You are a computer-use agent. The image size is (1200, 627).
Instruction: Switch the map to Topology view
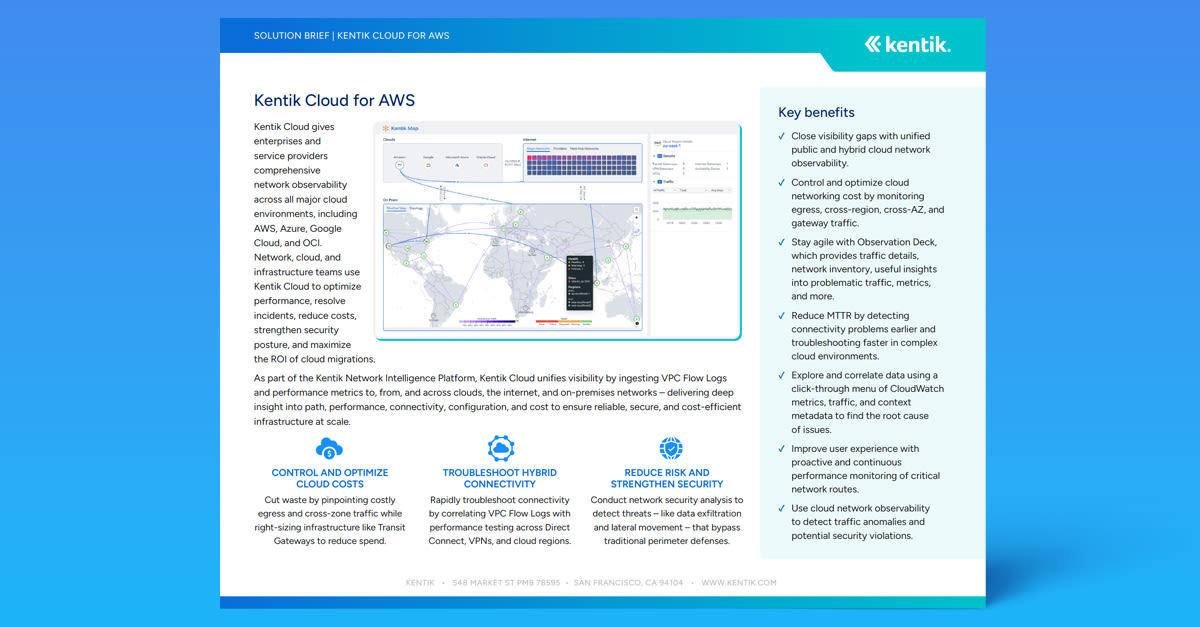point(416,208)
